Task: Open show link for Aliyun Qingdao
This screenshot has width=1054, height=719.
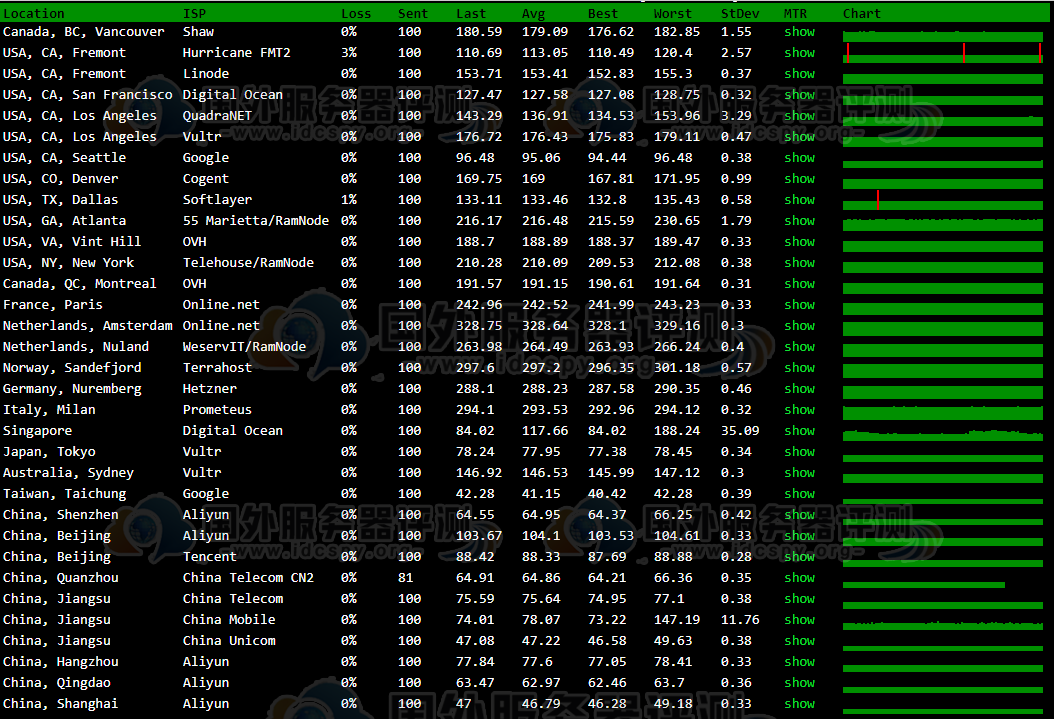Action: (799, 683)
